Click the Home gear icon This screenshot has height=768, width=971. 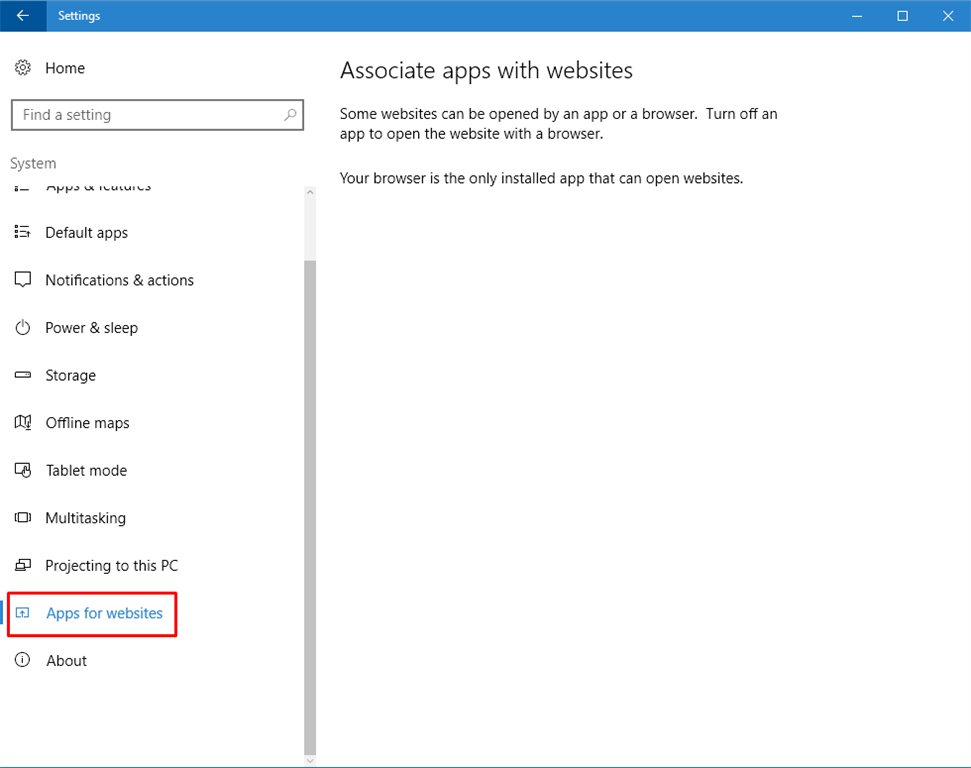22,68
